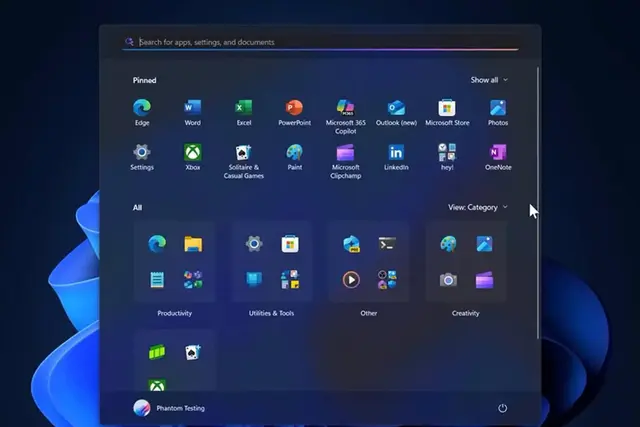Expand more apps in Utilities & Tools

pos(290,280)
